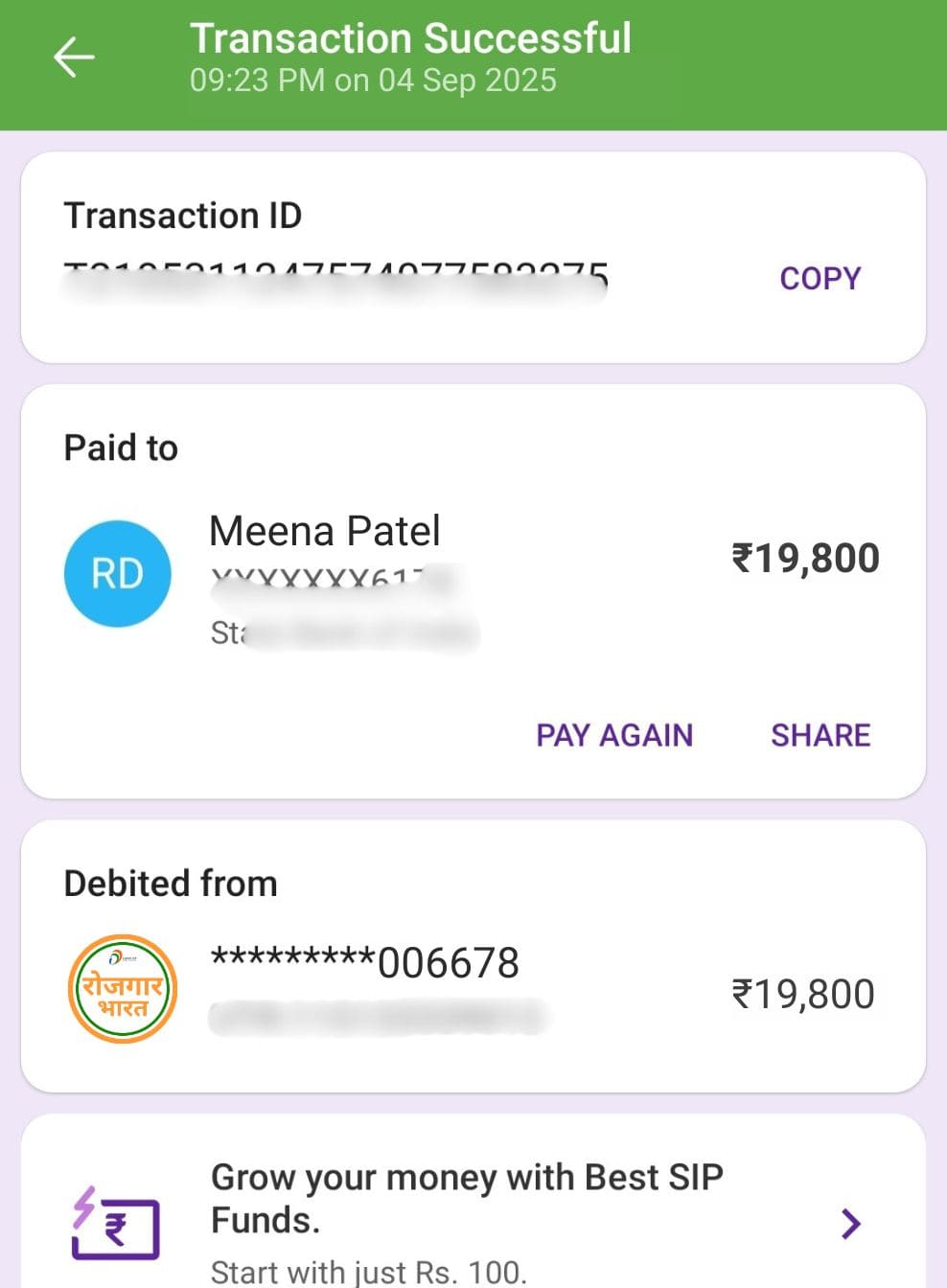Tap the back arrow in the header
Viewport: 947px width, 1288px height.
[x=74, y=57]
